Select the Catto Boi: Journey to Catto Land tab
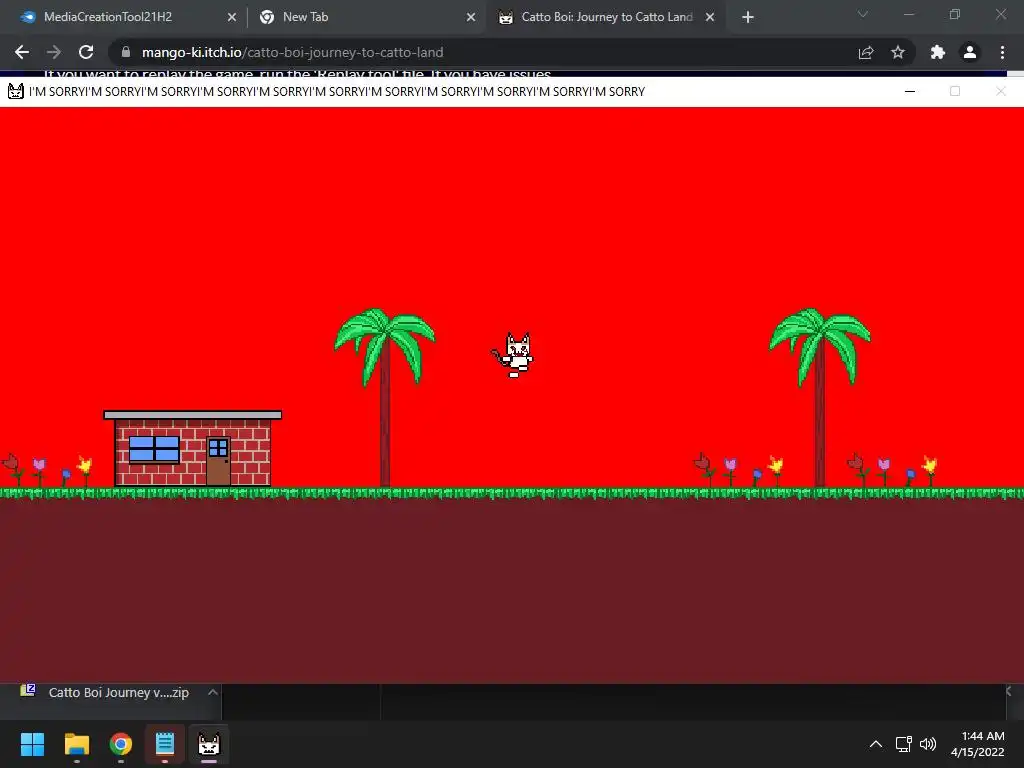This screenshot has width=1024, height=768. click(607, 17)
